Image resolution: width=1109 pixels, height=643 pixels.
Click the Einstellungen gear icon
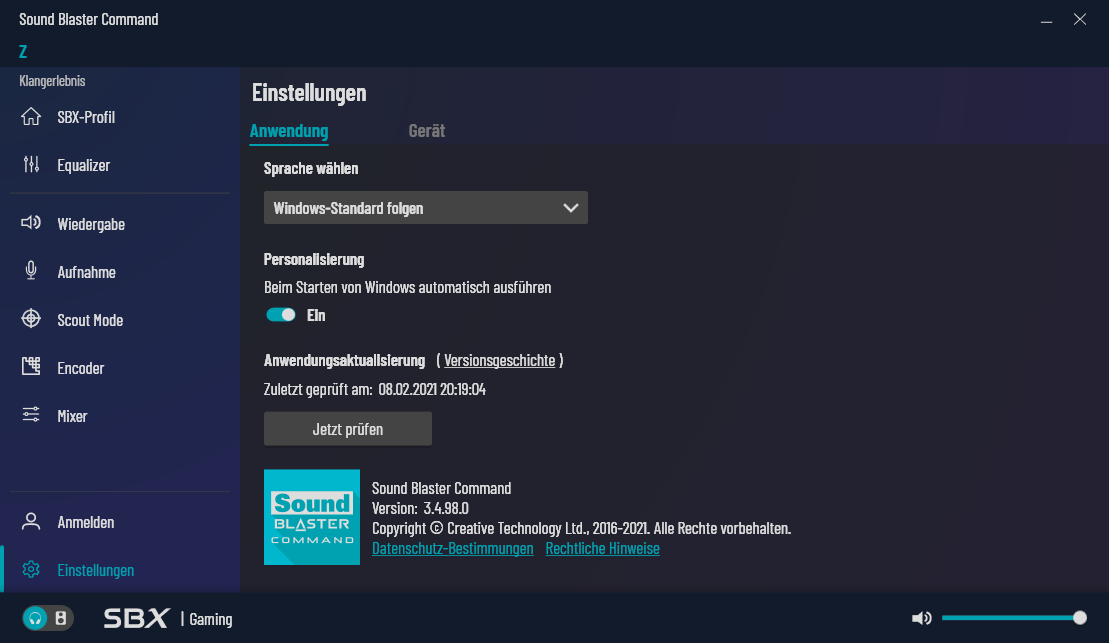[x=31, y=569]
